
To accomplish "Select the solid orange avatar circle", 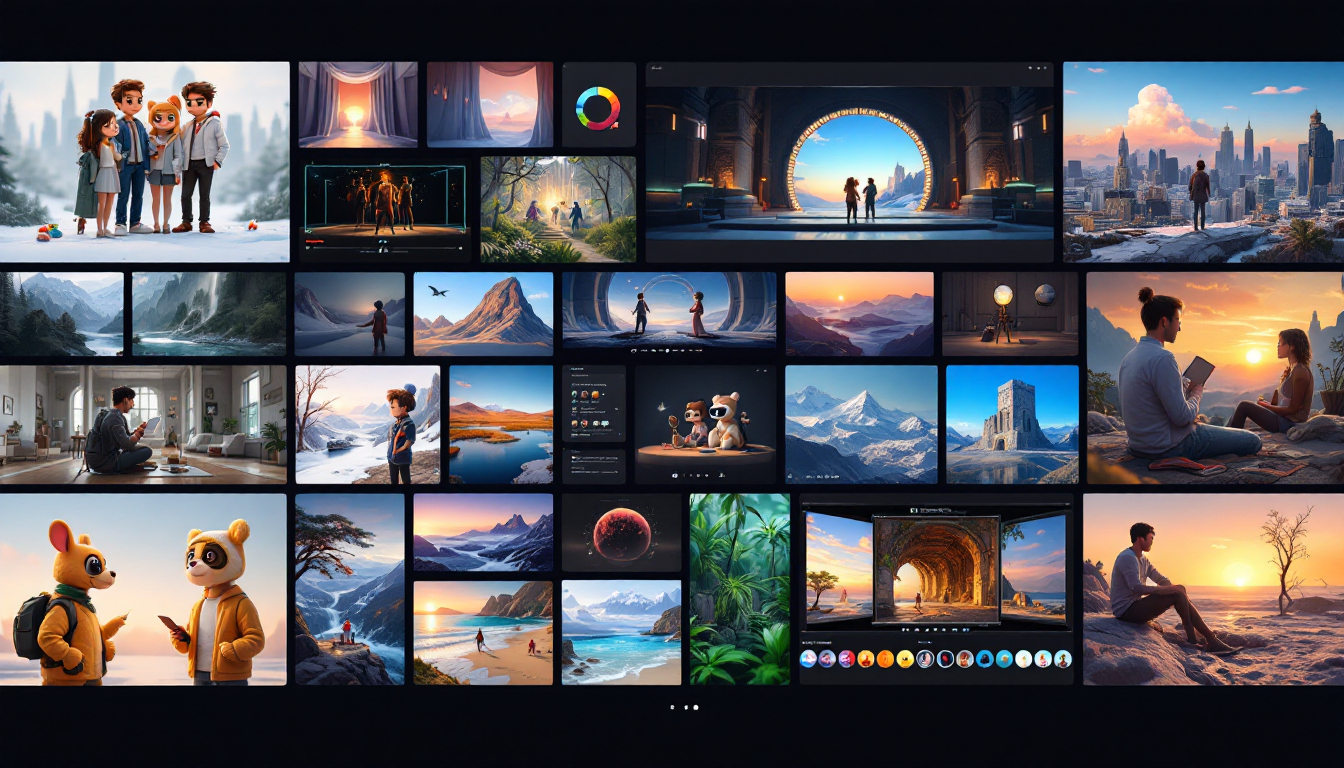I will coord(885,659).
